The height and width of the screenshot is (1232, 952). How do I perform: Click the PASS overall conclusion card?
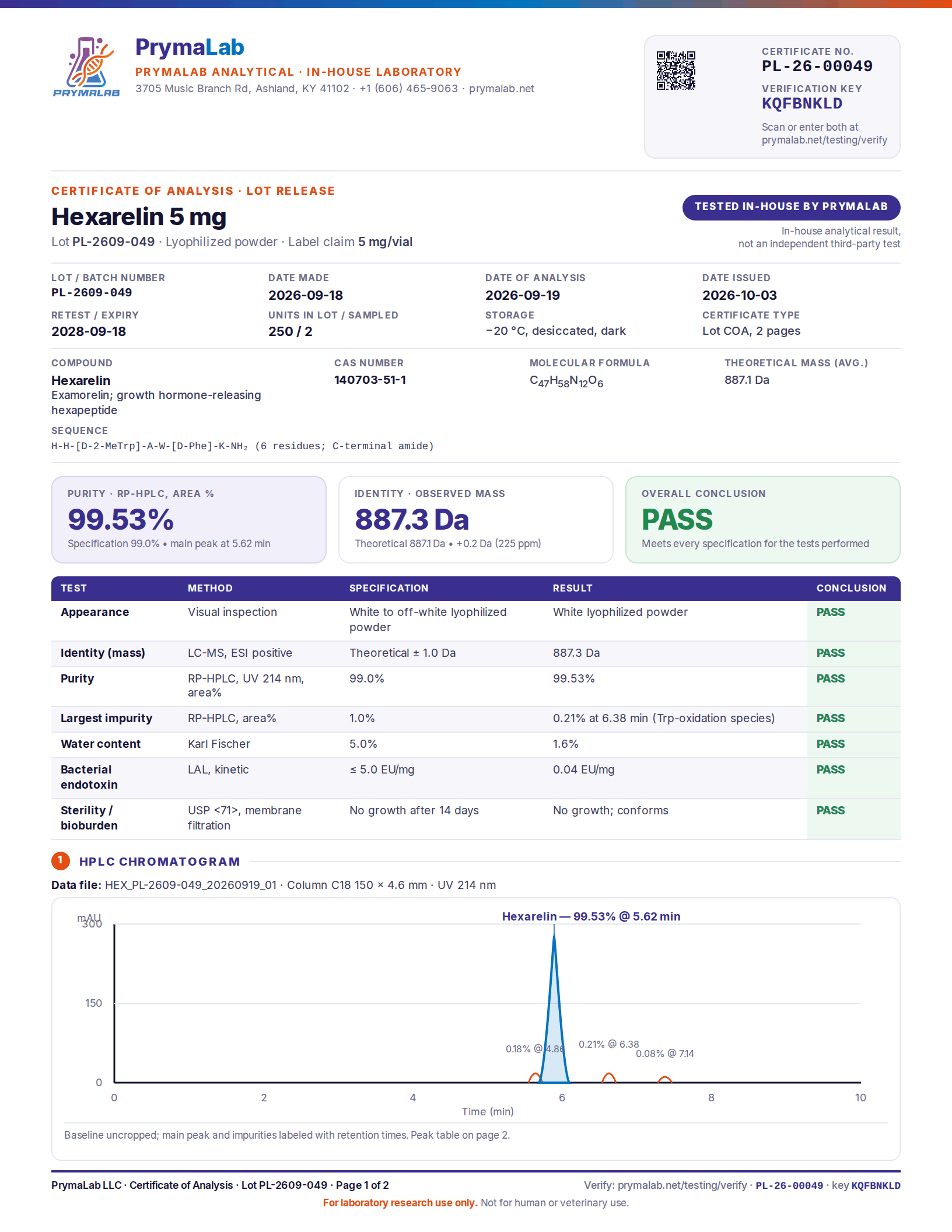point(763,520)
